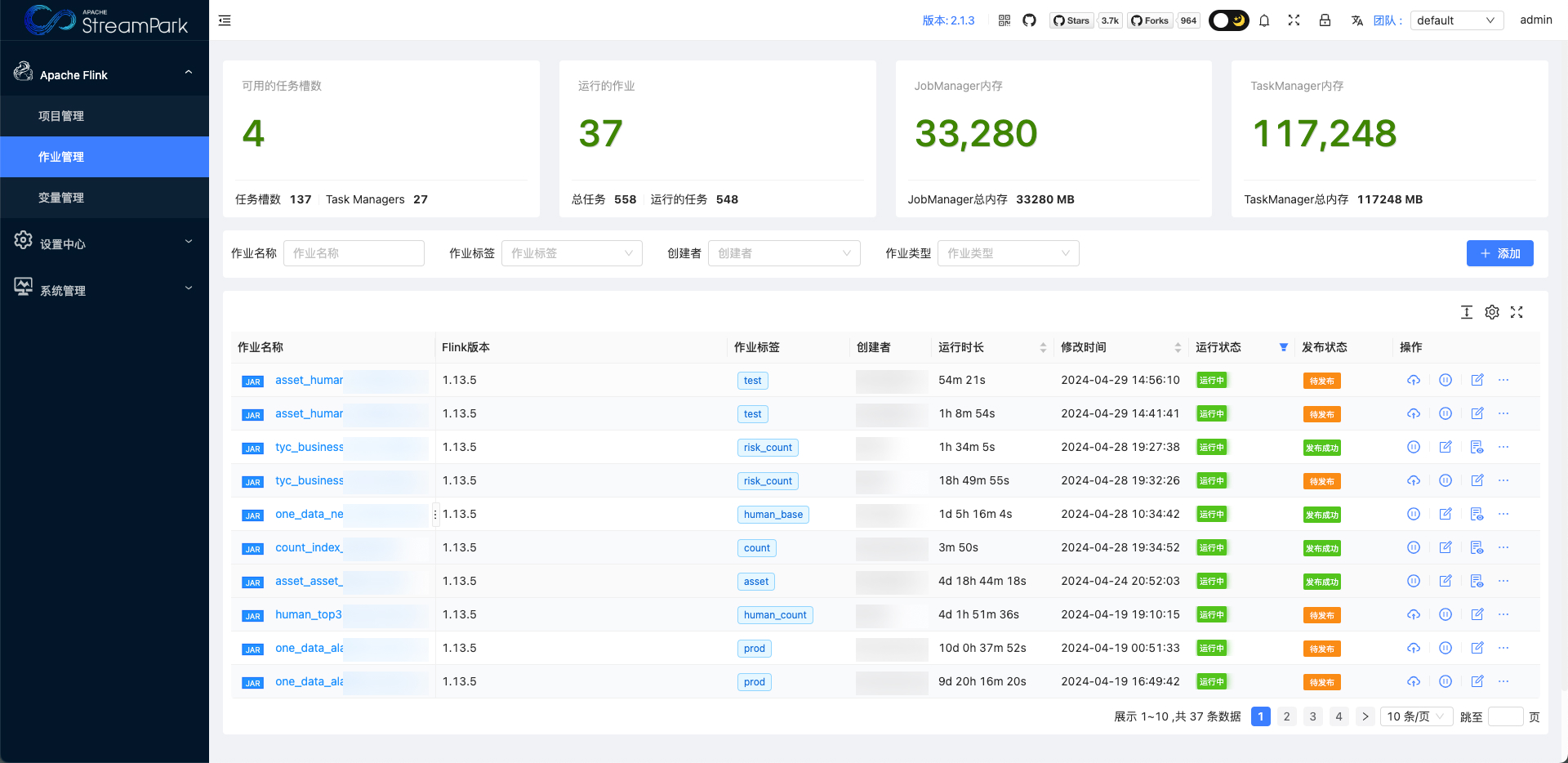Click the blue 添加 button
The image size is (1568, 763).
click(x=1499, y=253)
